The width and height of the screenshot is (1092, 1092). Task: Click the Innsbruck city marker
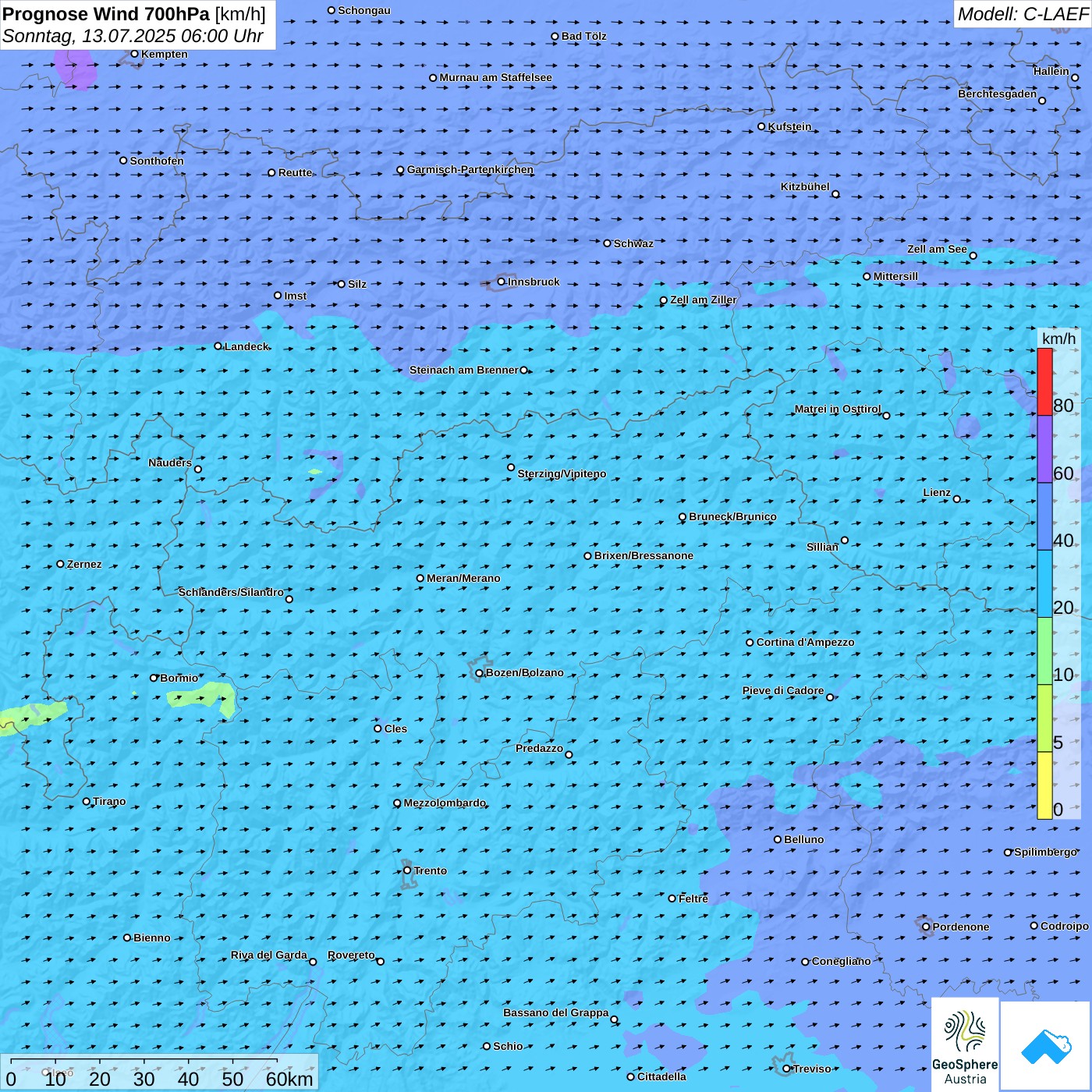501,282
